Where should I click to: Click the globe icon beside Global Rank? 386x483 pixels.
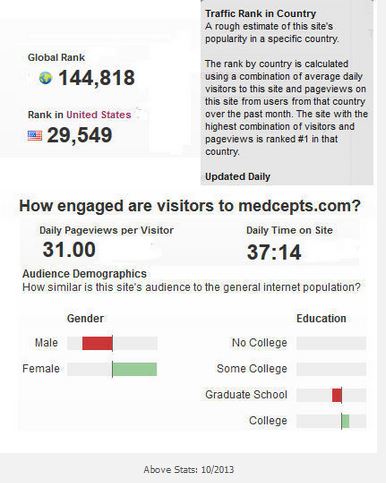coord(46,78)
